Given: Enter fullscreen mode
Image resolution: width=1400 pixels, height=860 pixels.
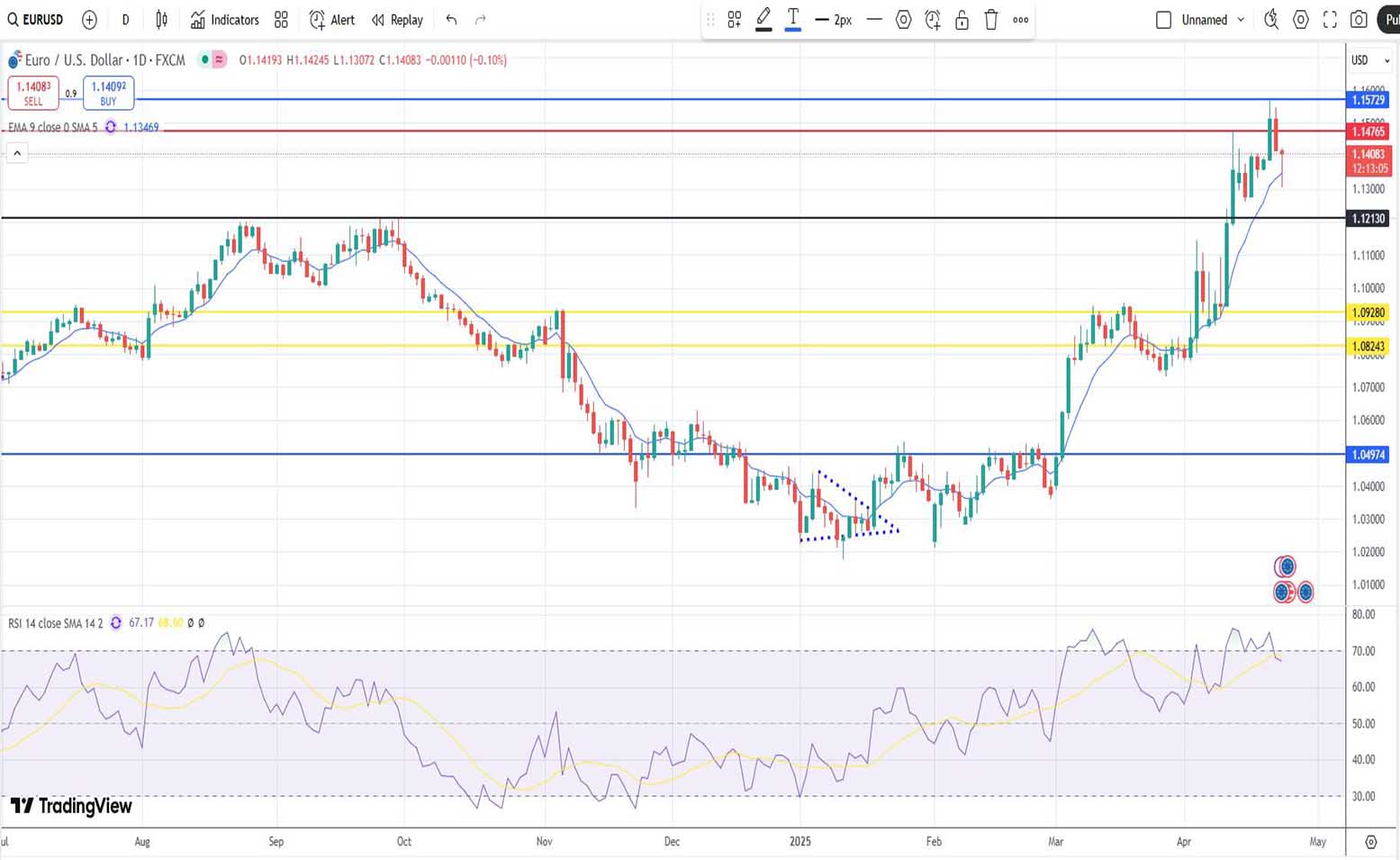Looking at the screenshot, I should (x=1330, y=20).
